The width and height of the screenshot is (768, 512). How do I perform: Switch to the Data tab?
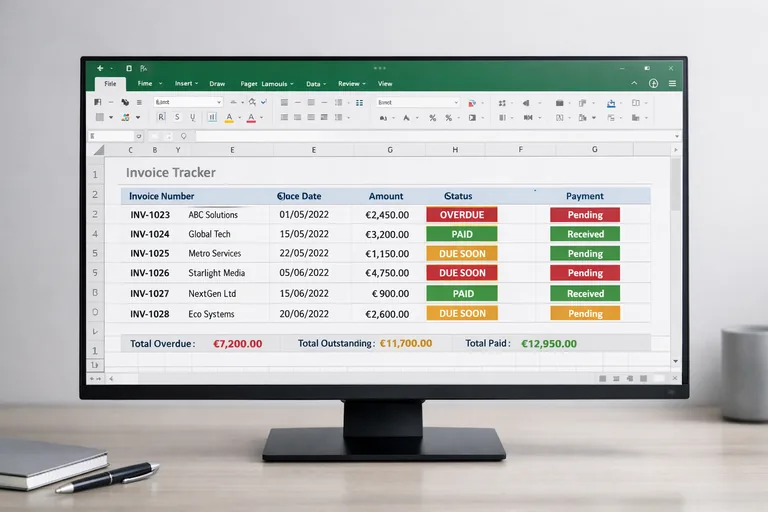[313, 84]
